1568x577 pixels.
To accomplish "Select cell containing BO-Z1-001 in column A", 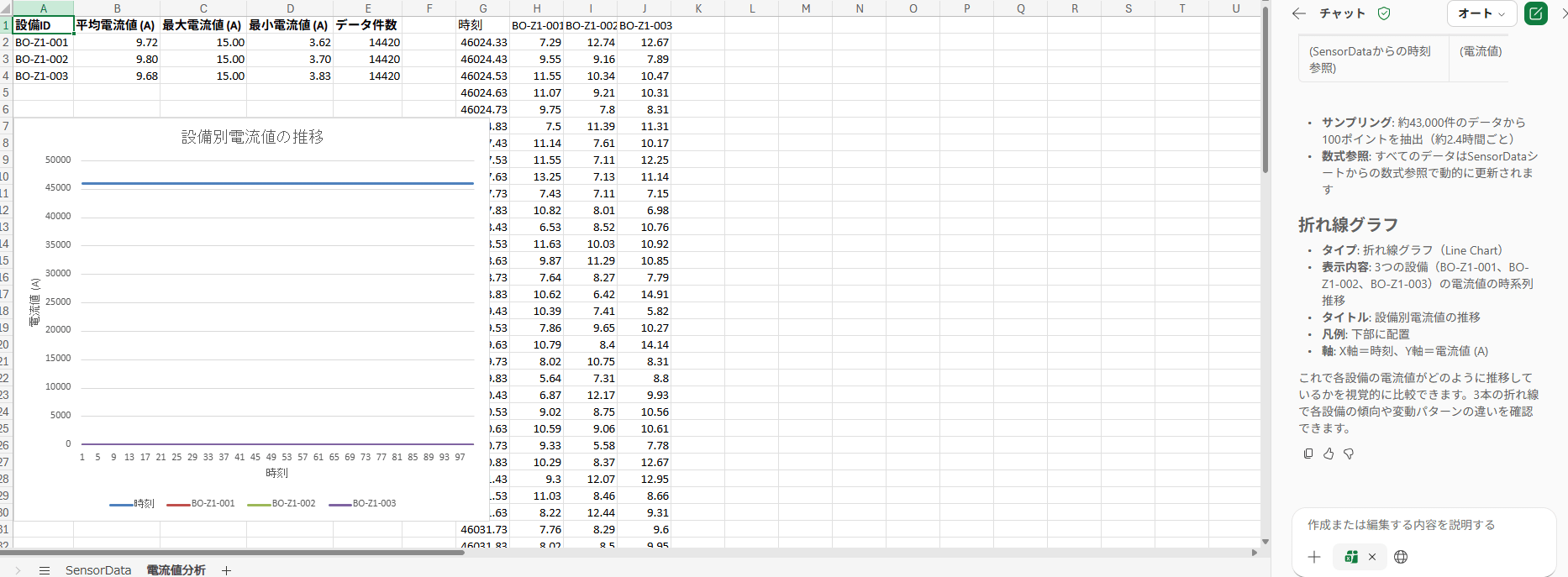I will point(43,42).
